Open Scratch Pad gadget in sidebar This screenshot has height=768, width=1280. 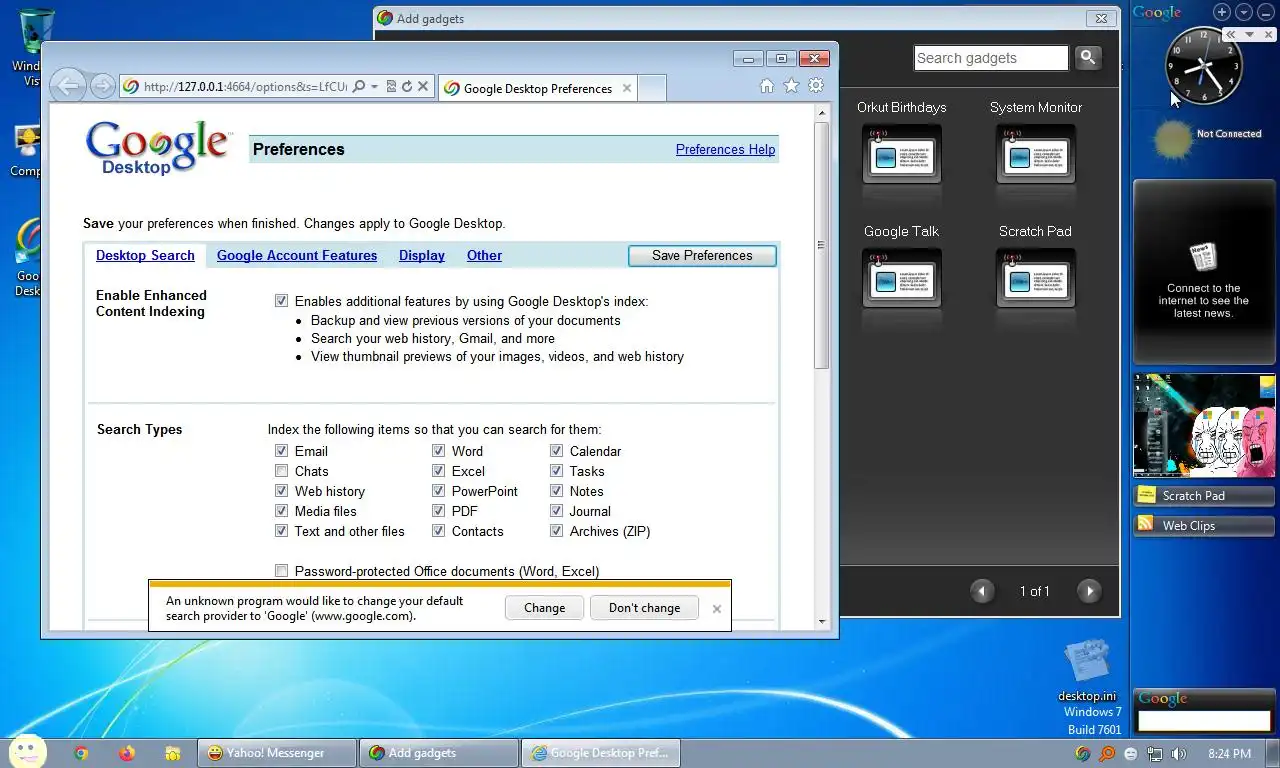[1204, 495]
